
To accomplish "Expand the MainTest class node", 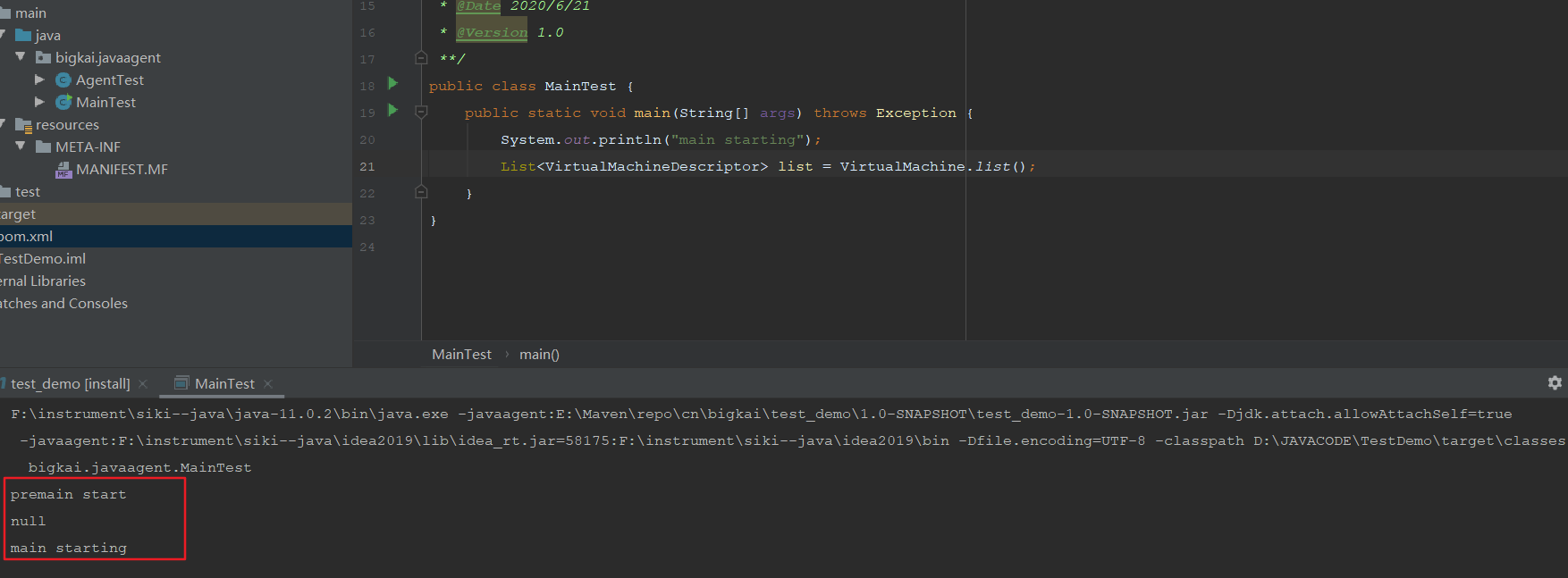I will (39, 102).
